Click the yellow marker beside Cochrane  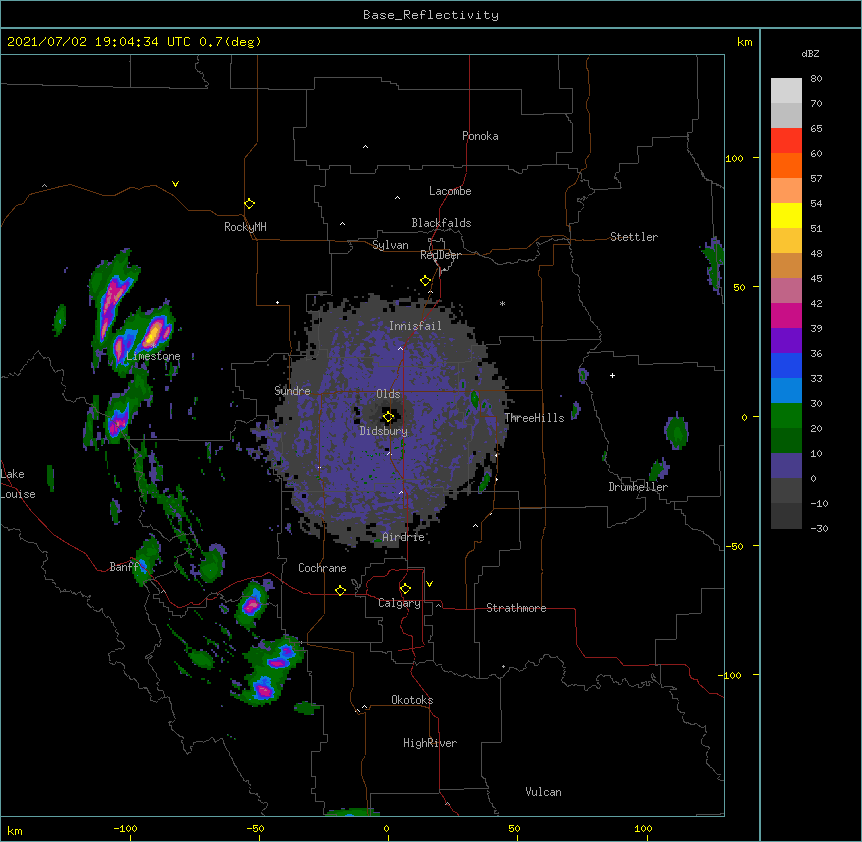(x=341, y=590)
